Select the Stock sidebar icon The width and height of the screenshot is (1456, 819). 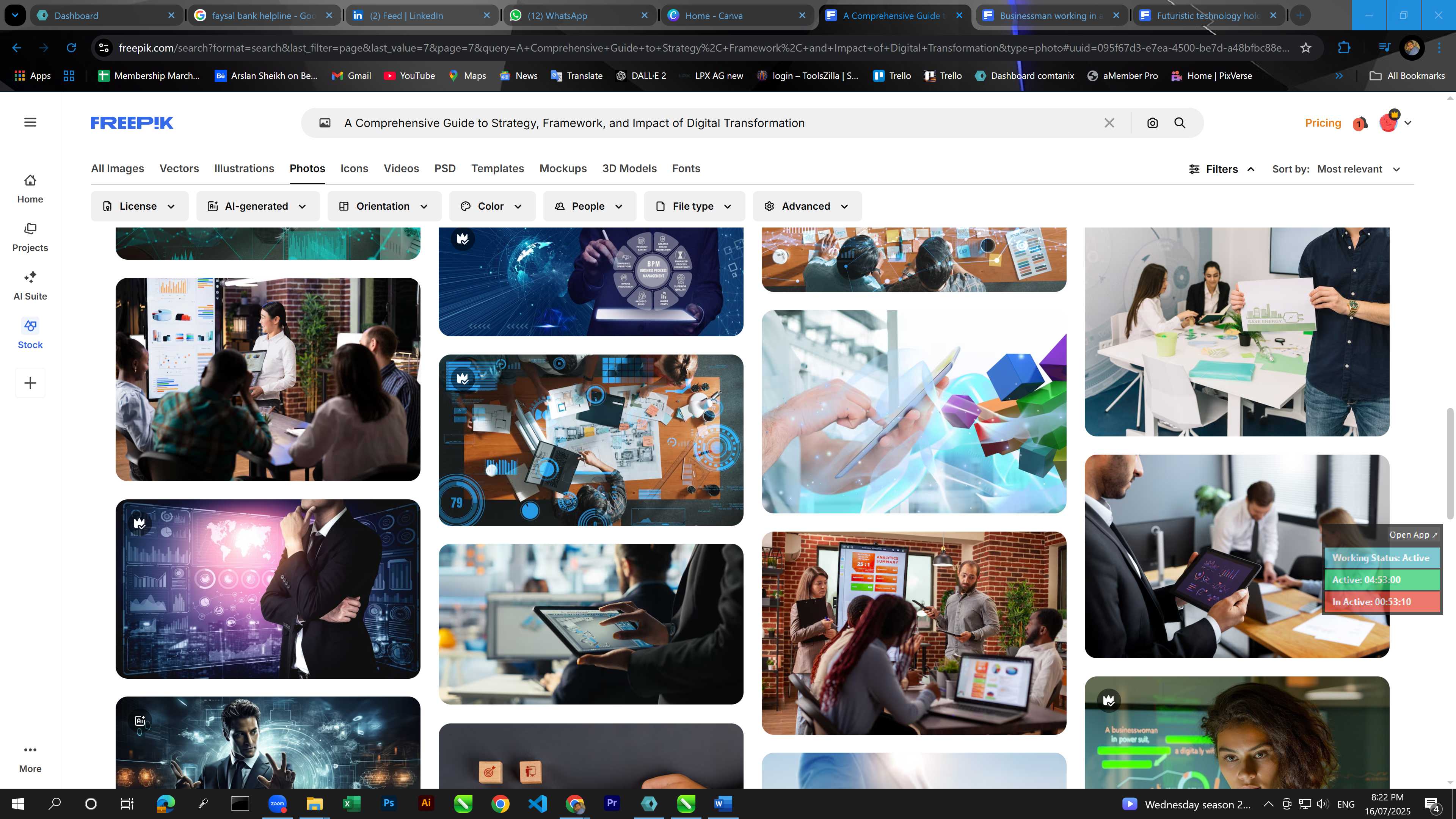30,334
